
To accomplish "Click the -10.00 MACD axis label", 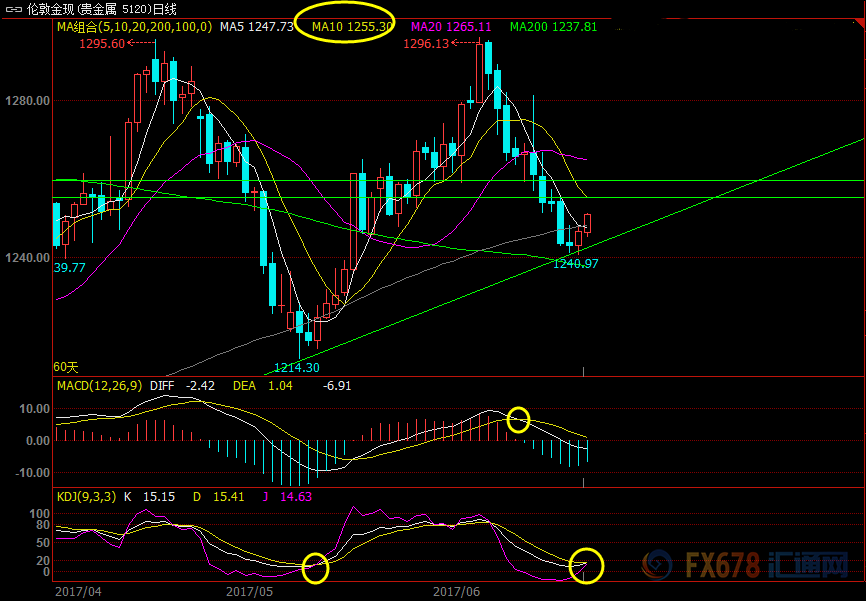I will (x=33, y=473).
